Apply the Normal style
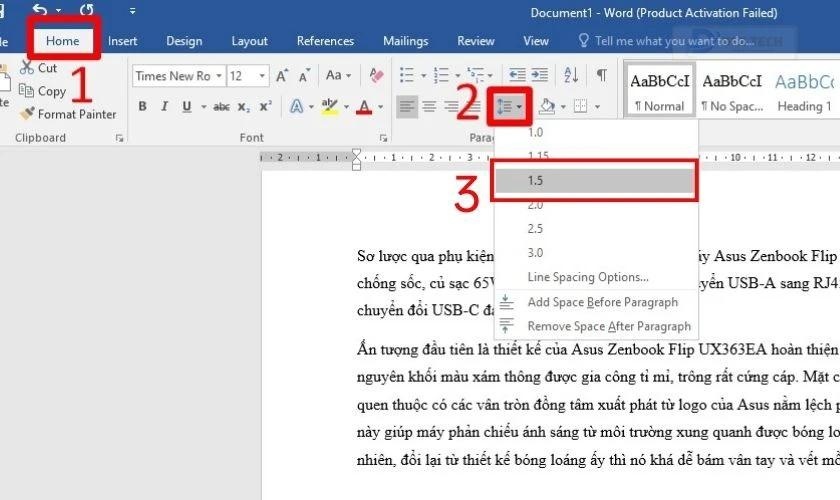Screen dimensions: 840x500 [x=659, y=89]
